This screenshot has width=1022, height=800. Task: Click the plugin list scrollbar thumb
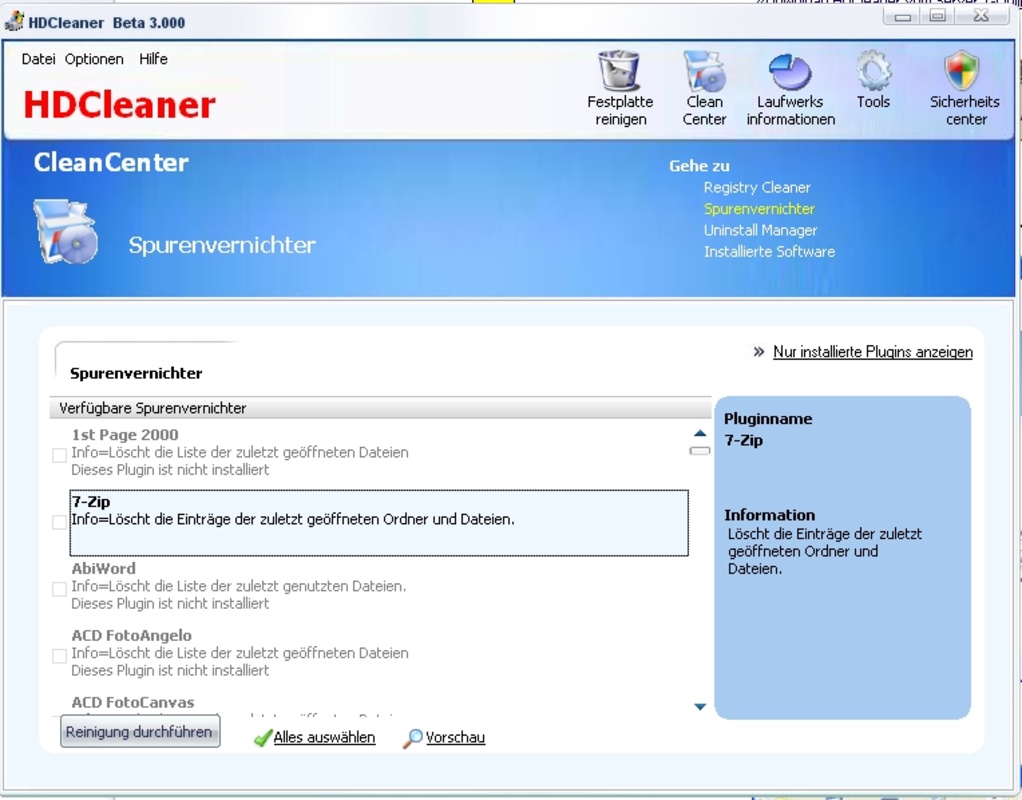(699, 451)
